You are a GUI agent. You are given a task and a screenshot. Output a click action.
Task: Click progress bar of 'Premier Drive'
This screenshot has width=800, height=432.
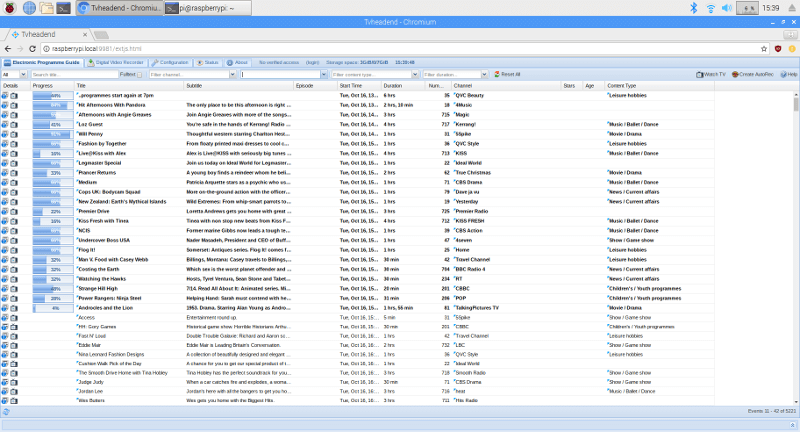53,212
